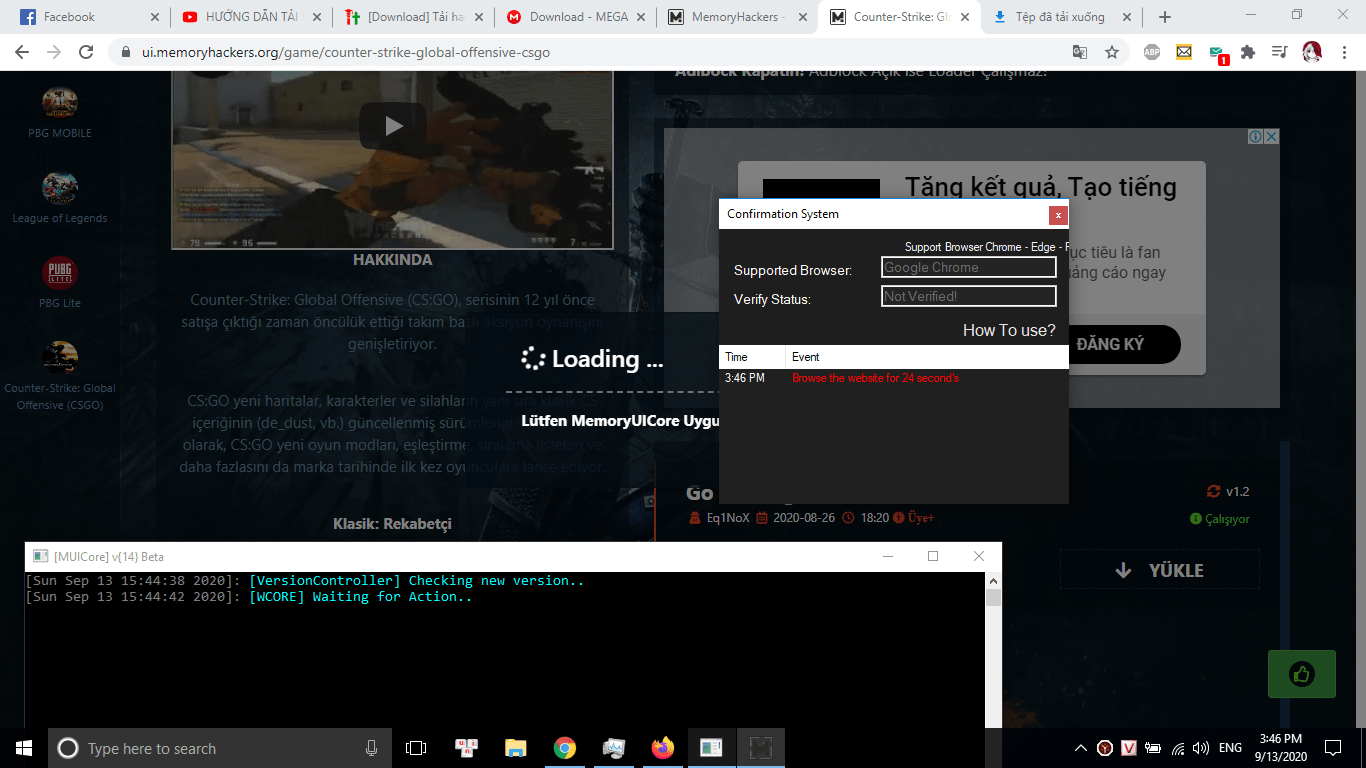Click the Event column header

point(927,357)
